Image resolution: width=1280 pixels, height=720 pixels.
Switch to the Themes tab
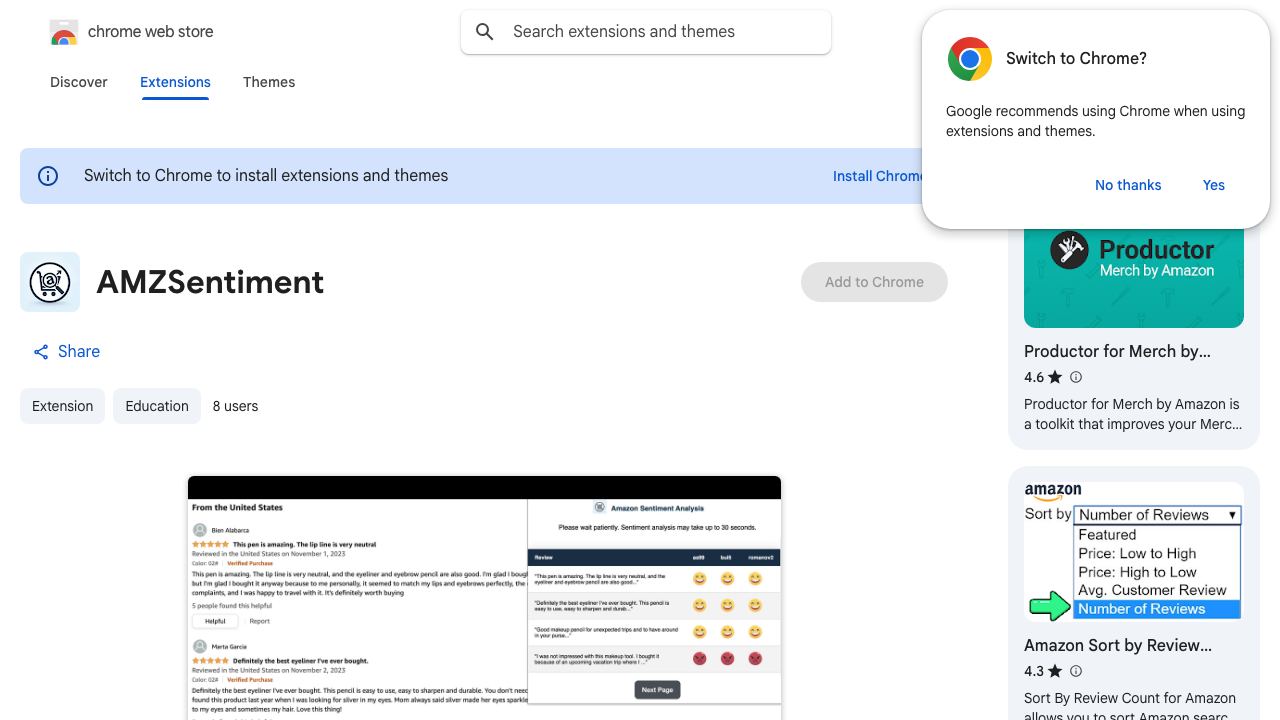point(269,82)
